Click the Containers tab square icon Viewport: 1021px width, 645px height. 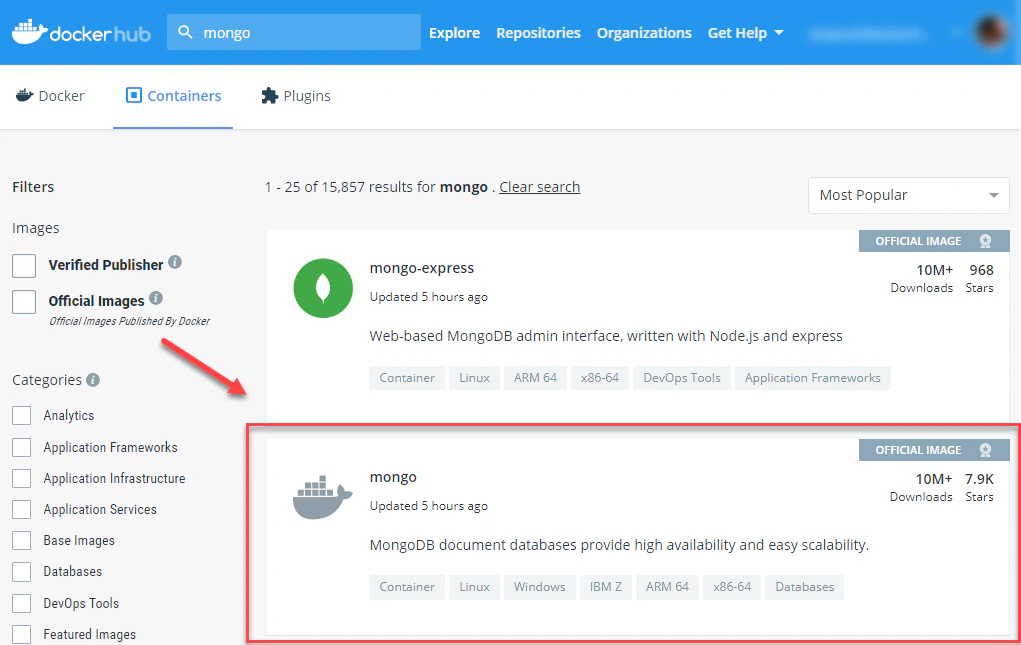(x=133, y=96)
